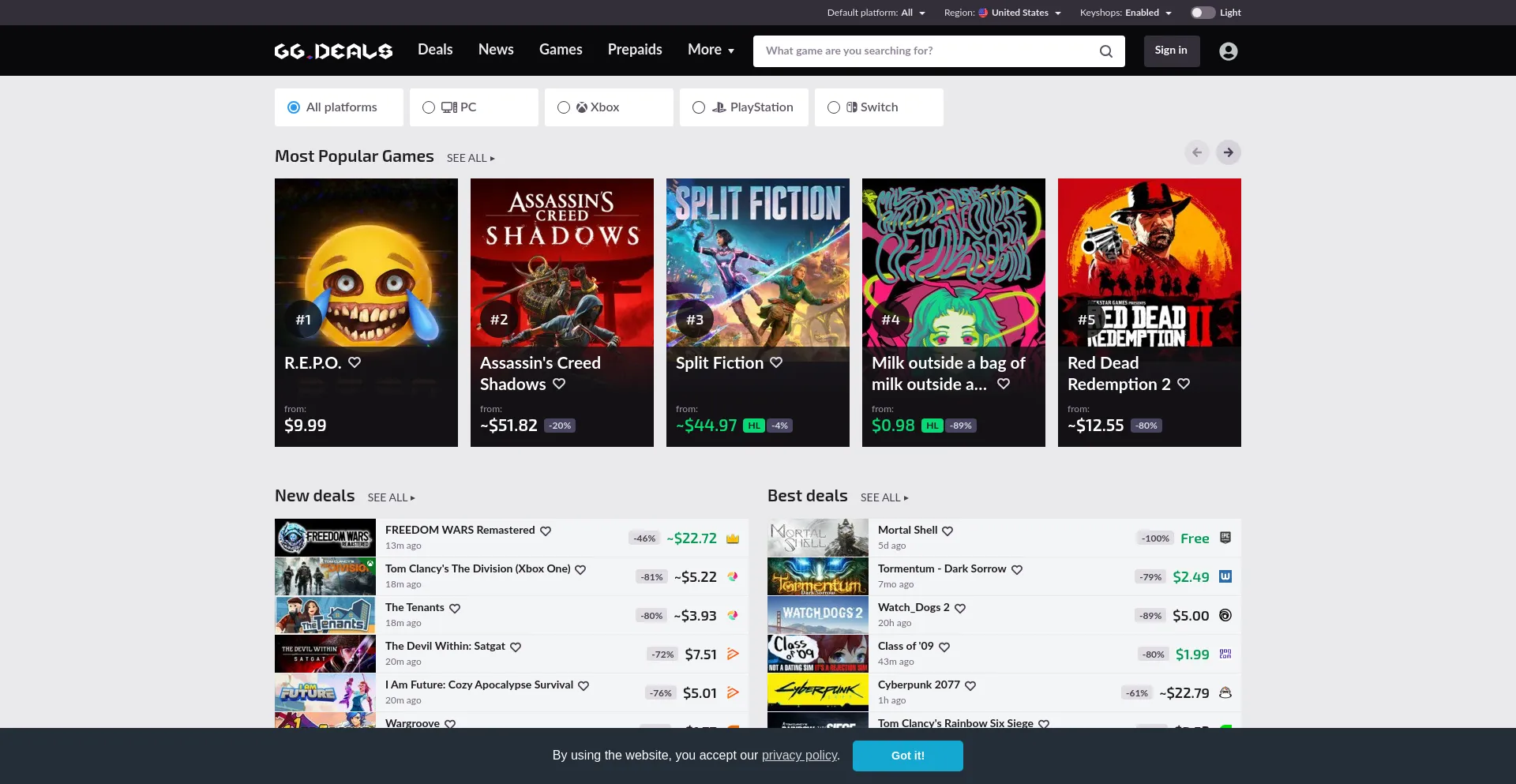Wishlist heart next to The Devil Within: Satgat
Image resolution: width=1516 pixels, height=784 pixels.
coord(516,647)
